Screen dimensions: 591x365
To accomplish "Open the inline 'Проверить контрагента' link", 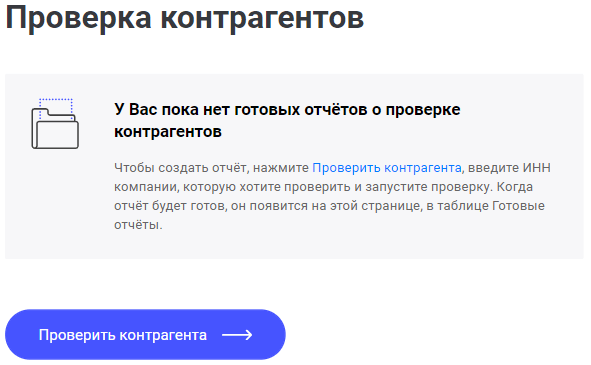I will (387, 167).
